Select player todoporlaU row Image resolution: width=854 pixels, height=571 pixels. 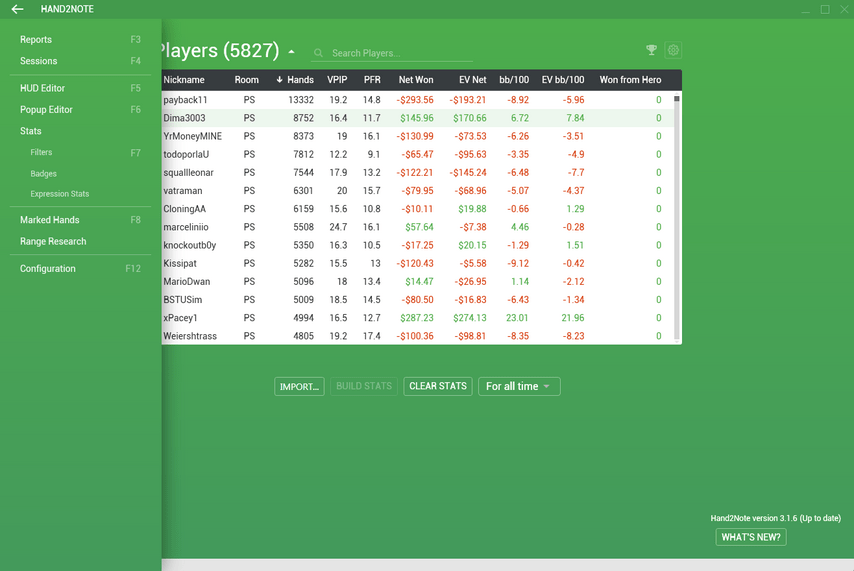tap(418, 154)
